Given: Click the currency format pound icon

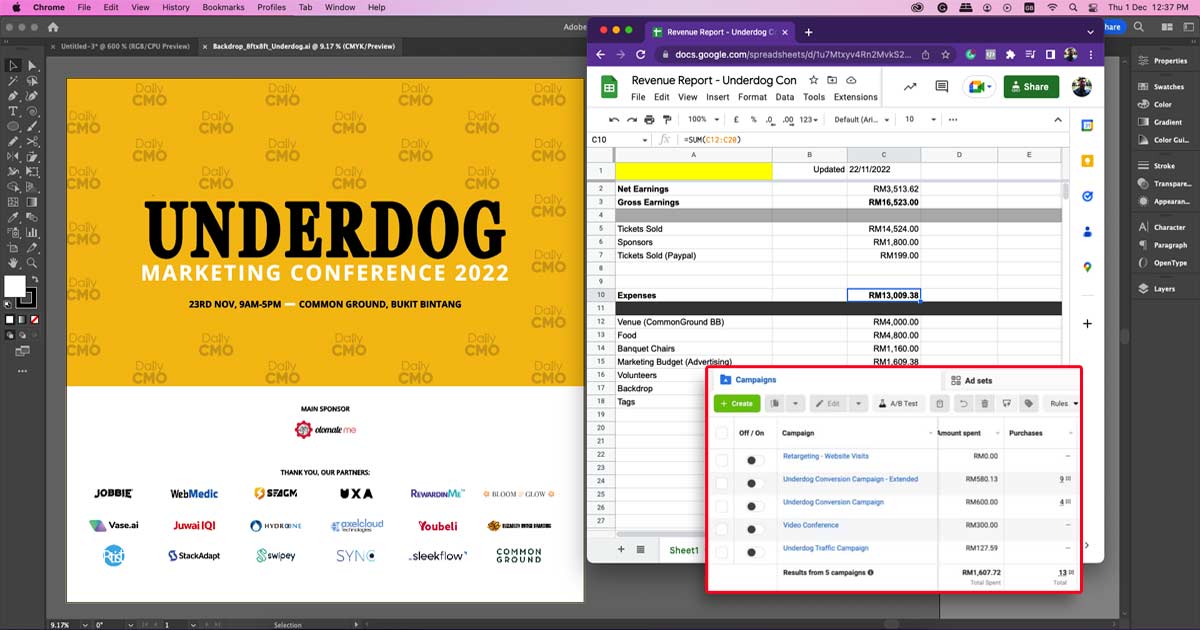Looking at the screenshot, I should 736,120.
